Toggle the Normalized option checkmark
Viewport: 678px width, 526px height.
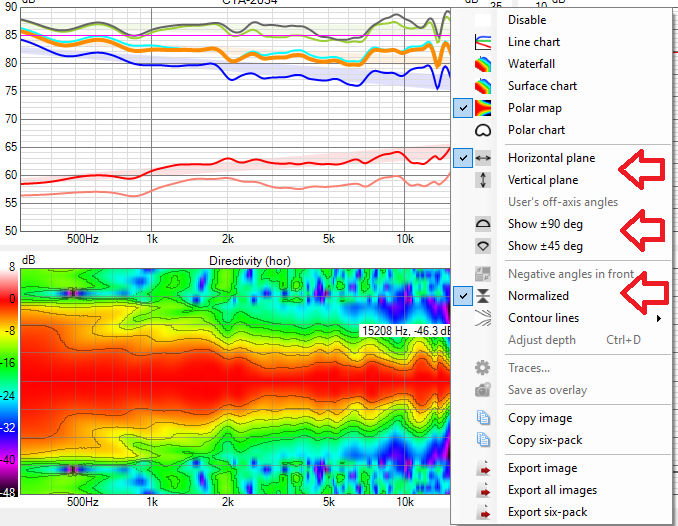tap(463, 296)
